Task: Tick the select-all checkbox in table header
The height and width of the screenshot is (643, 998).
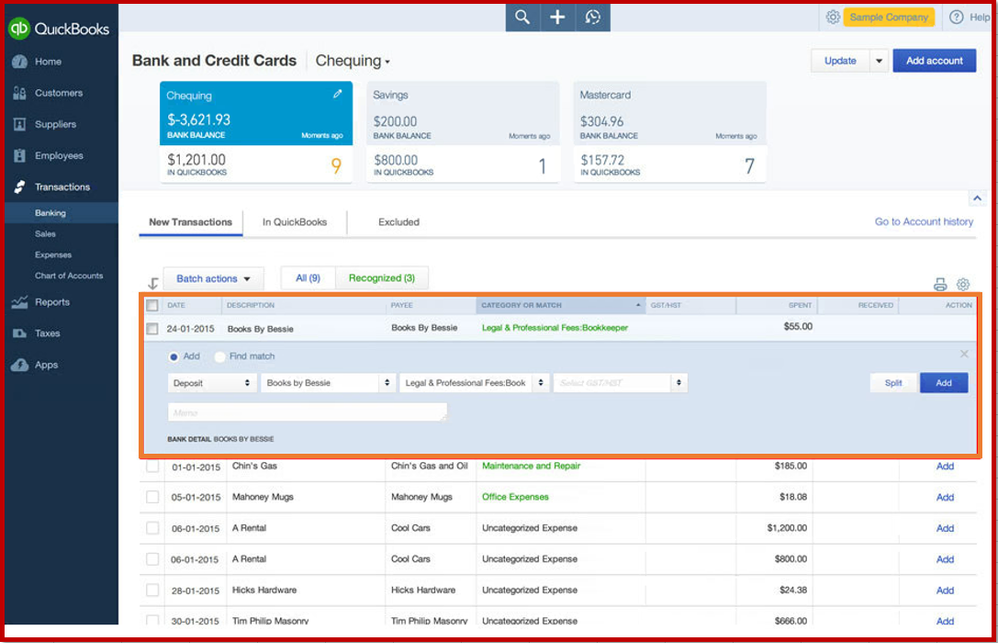Action: click(152, 306)
